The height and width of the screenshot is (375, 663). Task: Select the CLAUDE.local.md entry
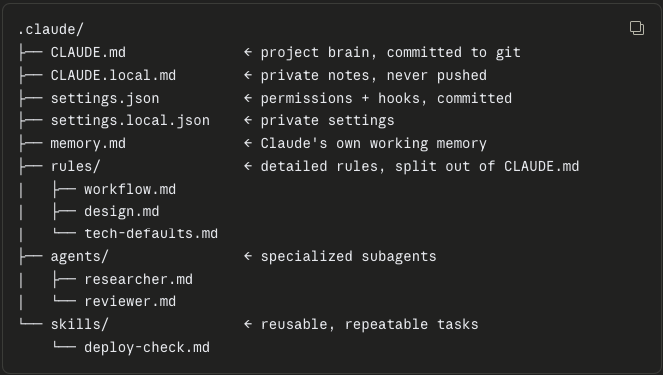(x=113, y=75)
